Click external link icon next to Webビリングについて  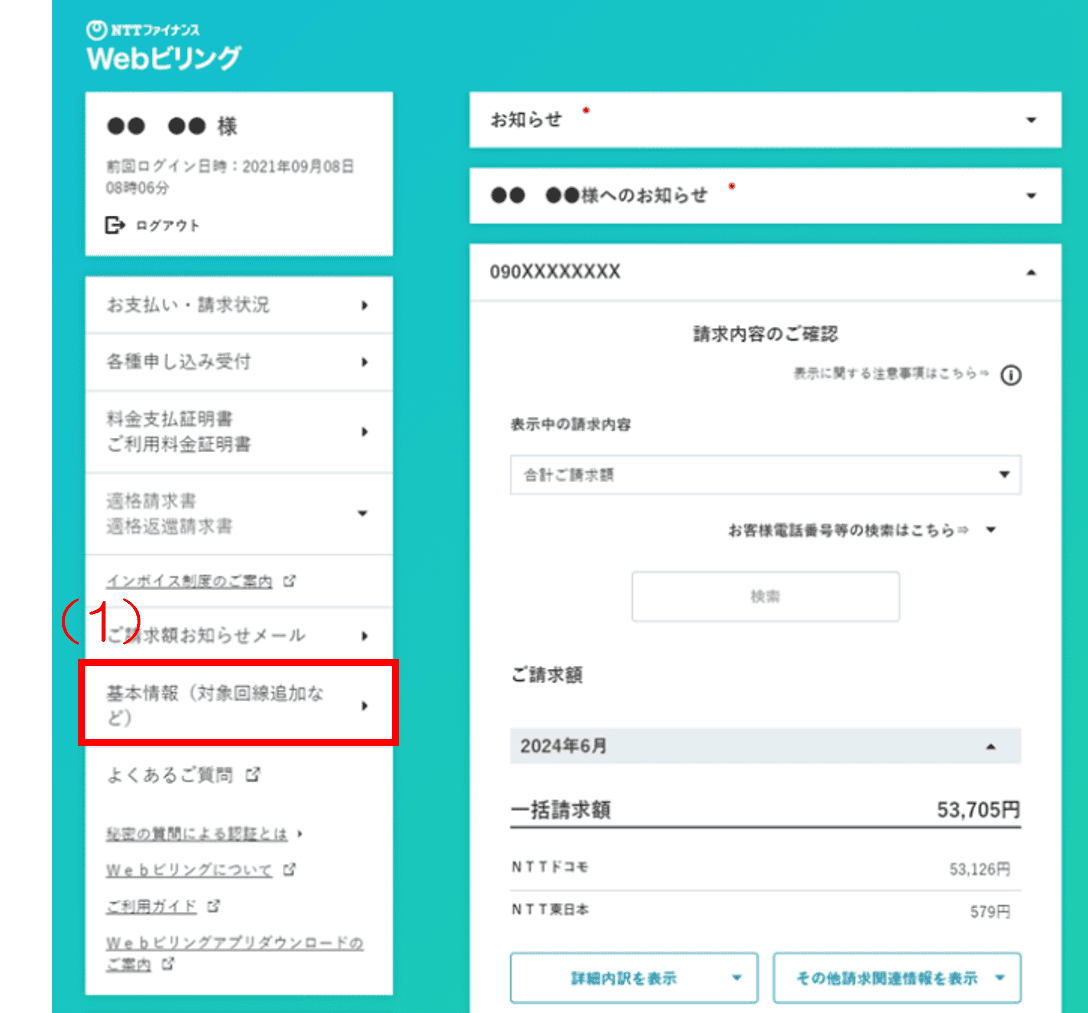(x=289, y=869)
